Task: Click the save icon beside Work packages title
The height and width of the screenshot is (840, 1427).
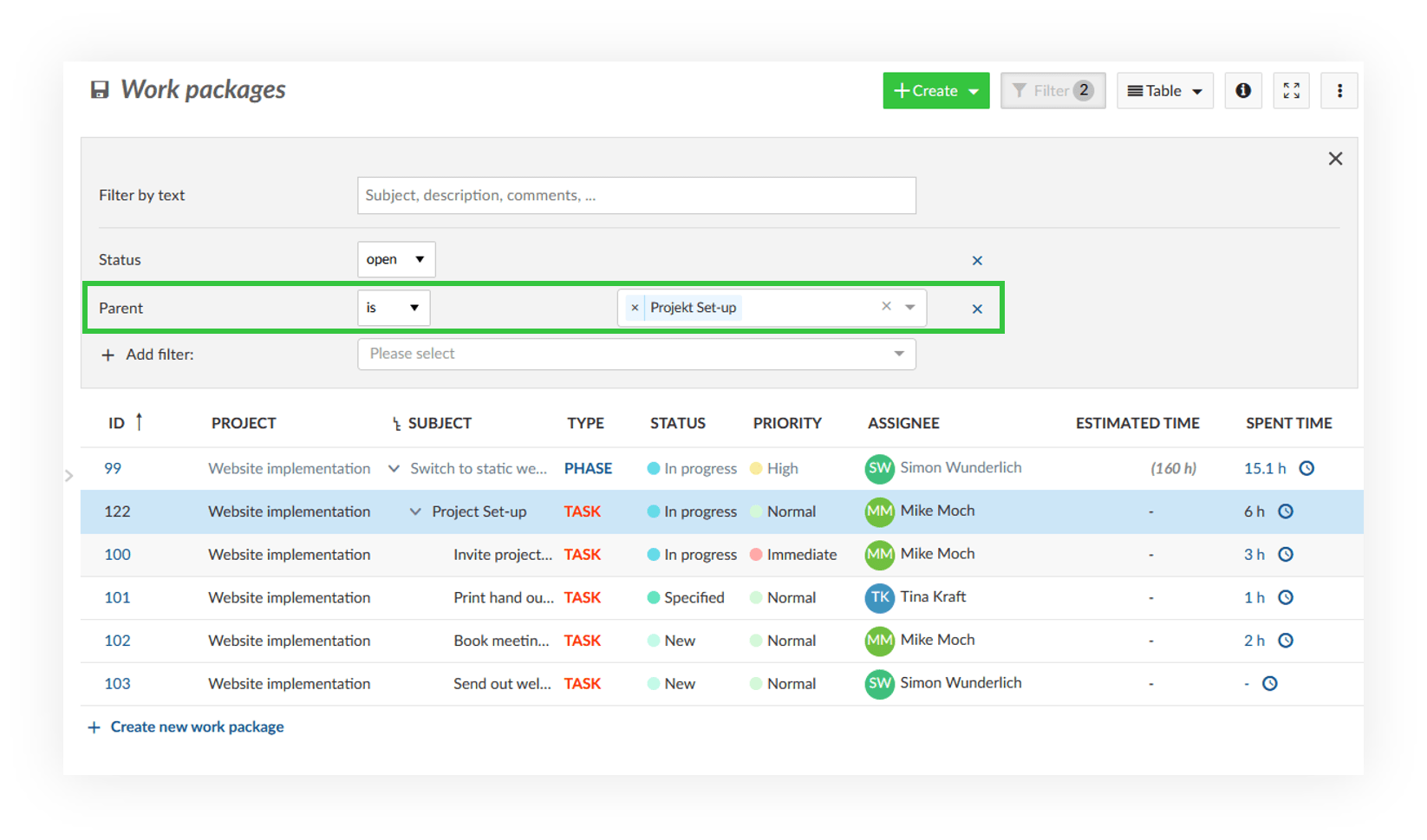Action: tap(100, 90)
